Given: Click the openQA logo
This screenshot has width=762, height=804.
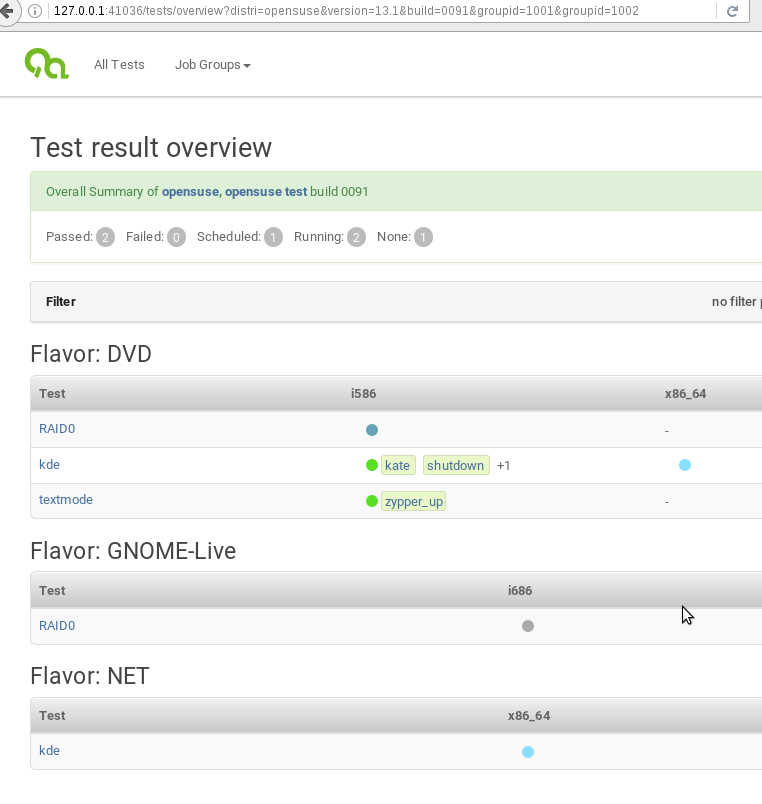Looking at the screenshot, I should pos(46,62).
